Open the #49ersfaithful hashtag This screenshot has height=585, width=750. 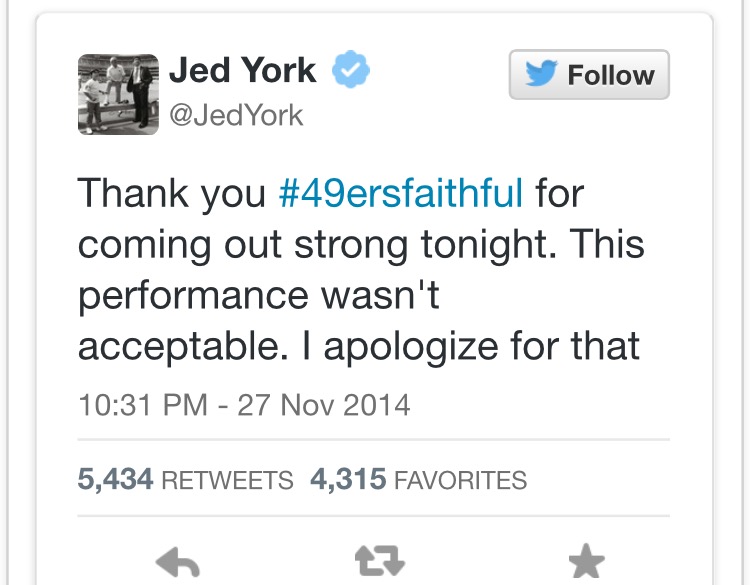coord(400,192)
